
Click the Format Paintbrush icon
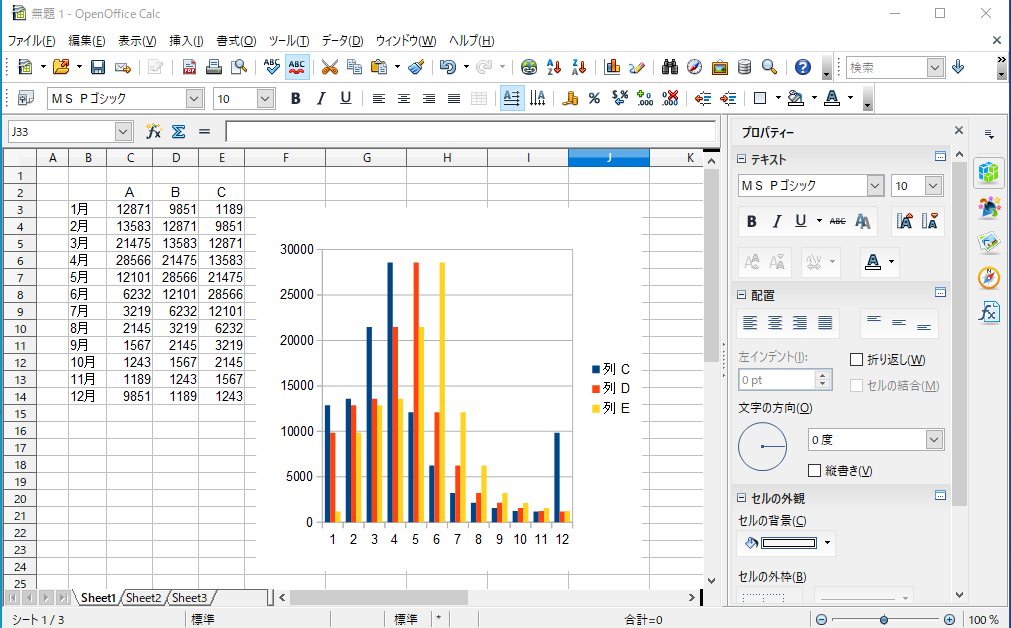(x=417, y=67)
